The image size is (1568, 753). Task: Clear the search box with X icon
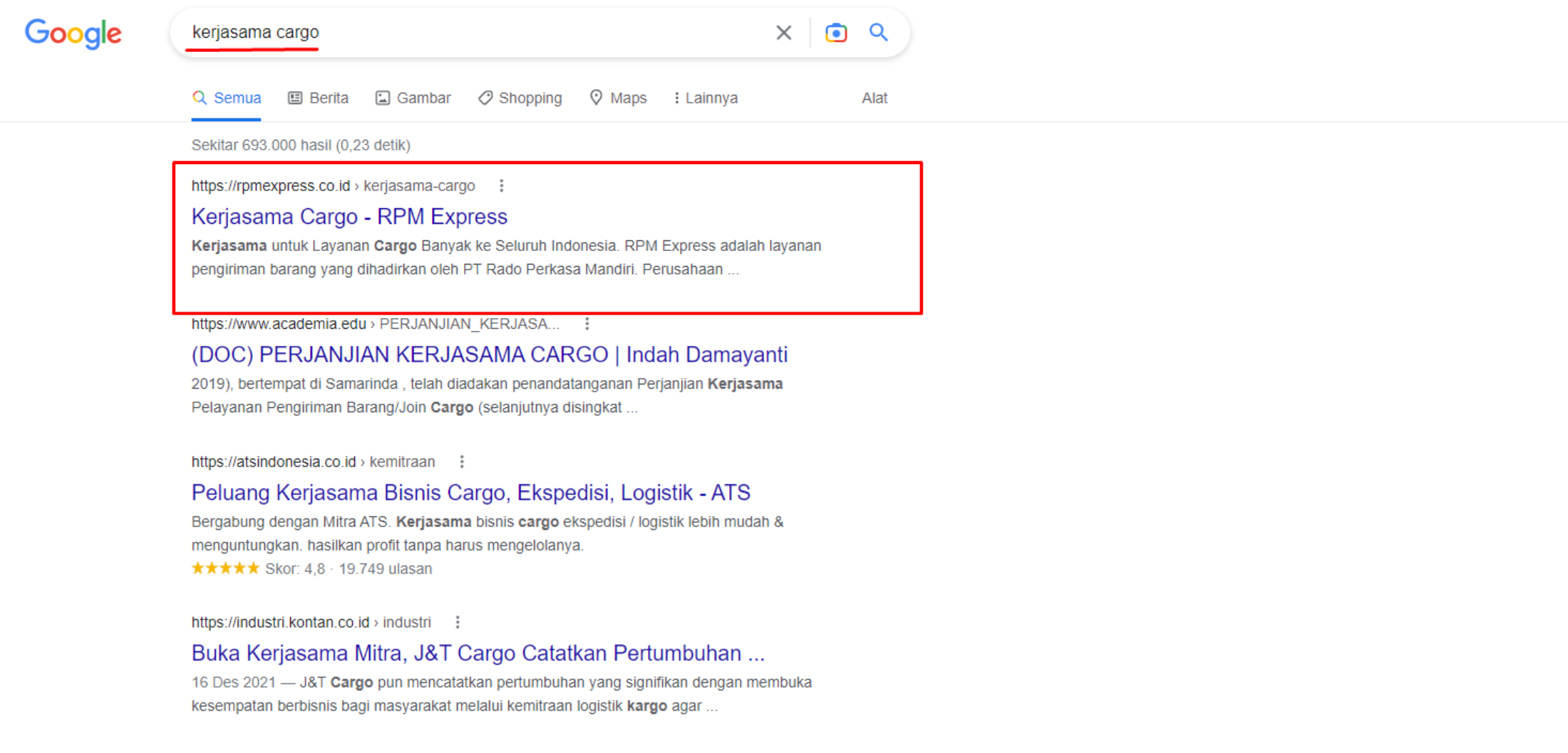pos(783,33)
